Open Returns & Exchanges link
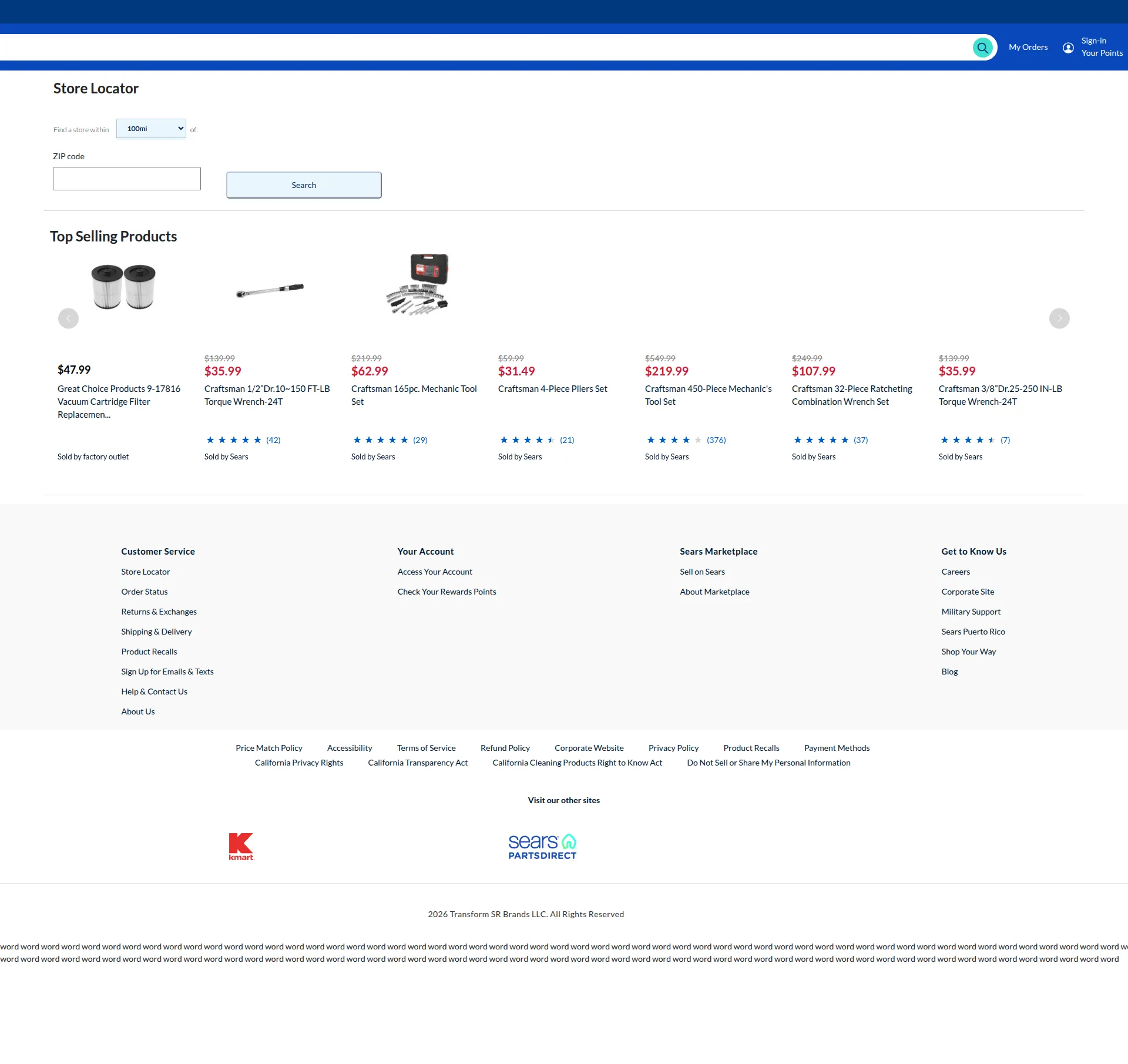The width and height of the screenshot is (1128, 1064). [x=159, y=612]
